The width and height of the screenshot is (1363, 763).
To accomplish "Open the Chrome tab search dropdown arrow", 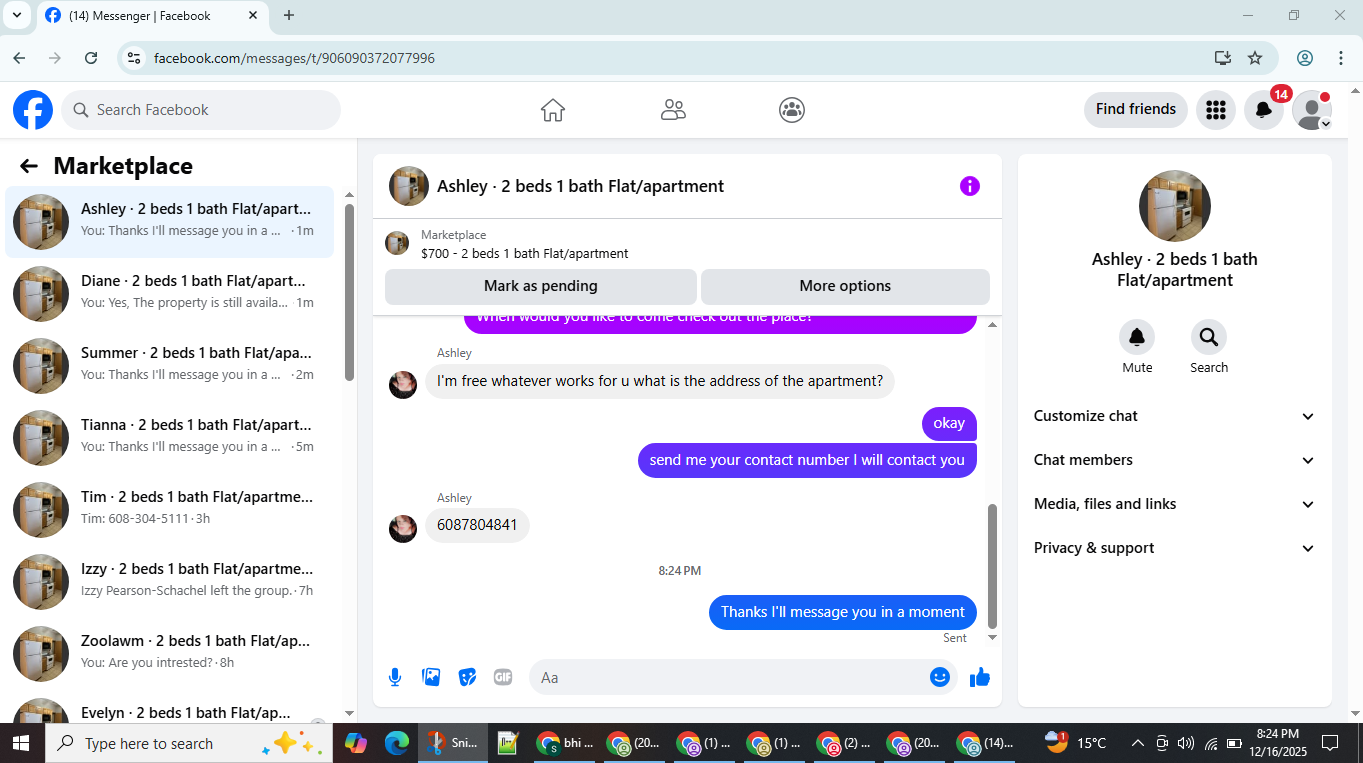I will click(16, 15).
